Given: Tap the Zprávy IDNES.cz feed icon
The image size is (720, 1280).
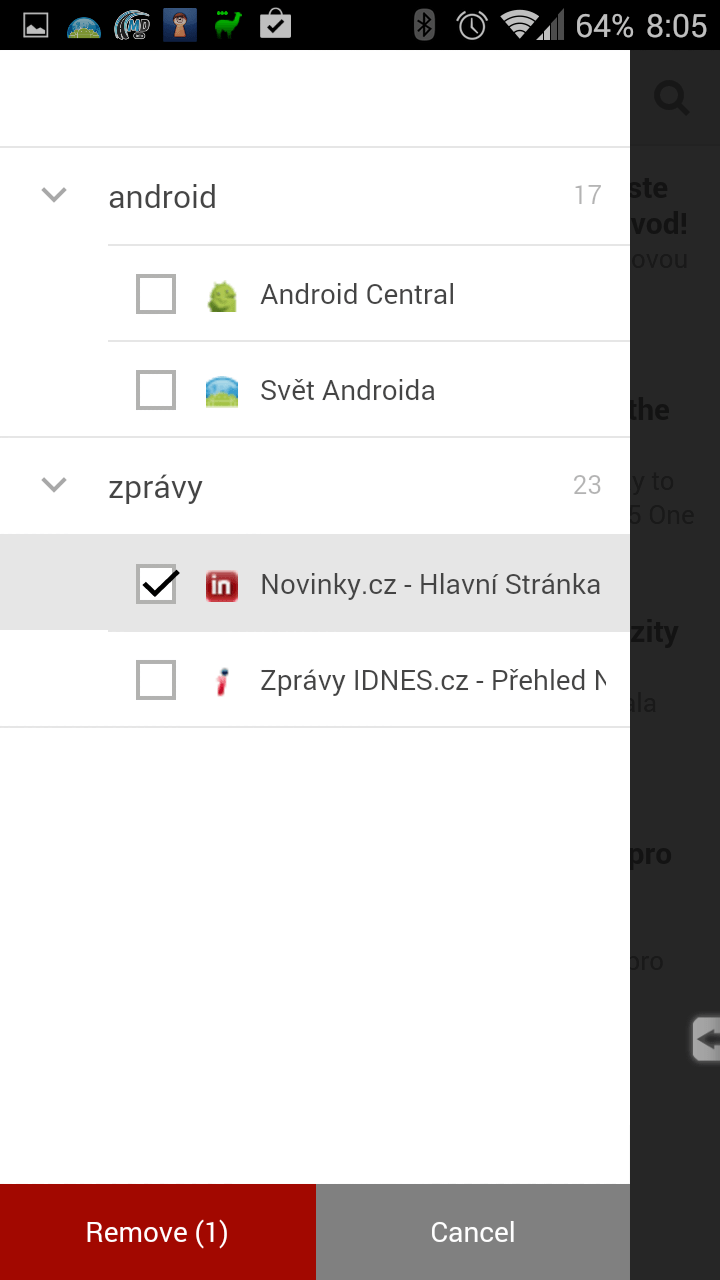Looking at the screenshot, I should [222, 681].
